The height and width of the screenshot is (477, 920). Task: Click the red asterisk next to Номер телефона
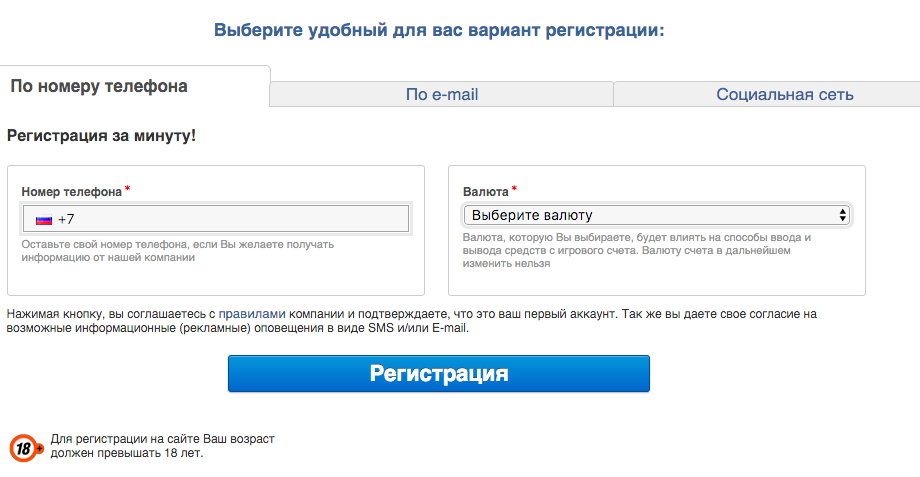point(127,188)
